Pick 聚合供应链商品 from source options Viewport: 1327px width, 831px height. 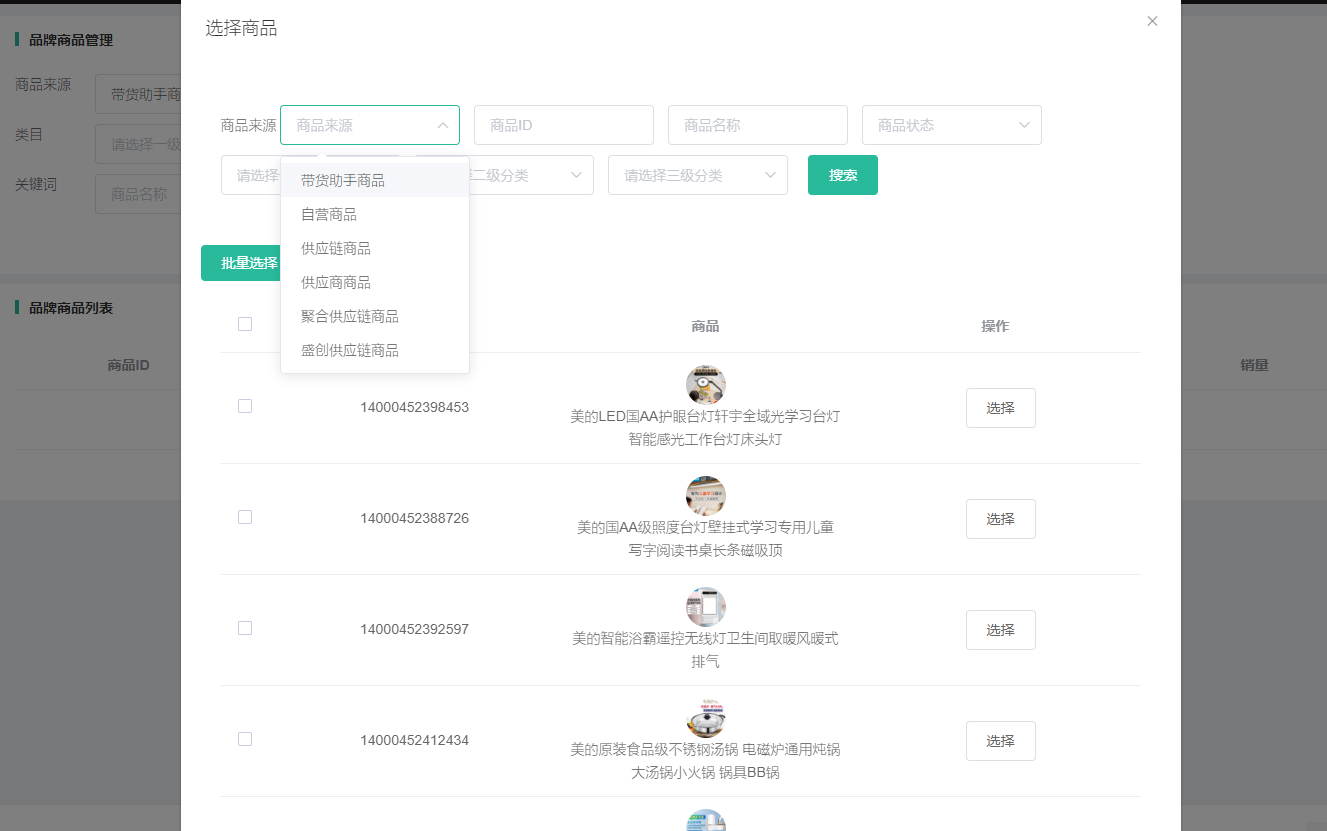350,317
